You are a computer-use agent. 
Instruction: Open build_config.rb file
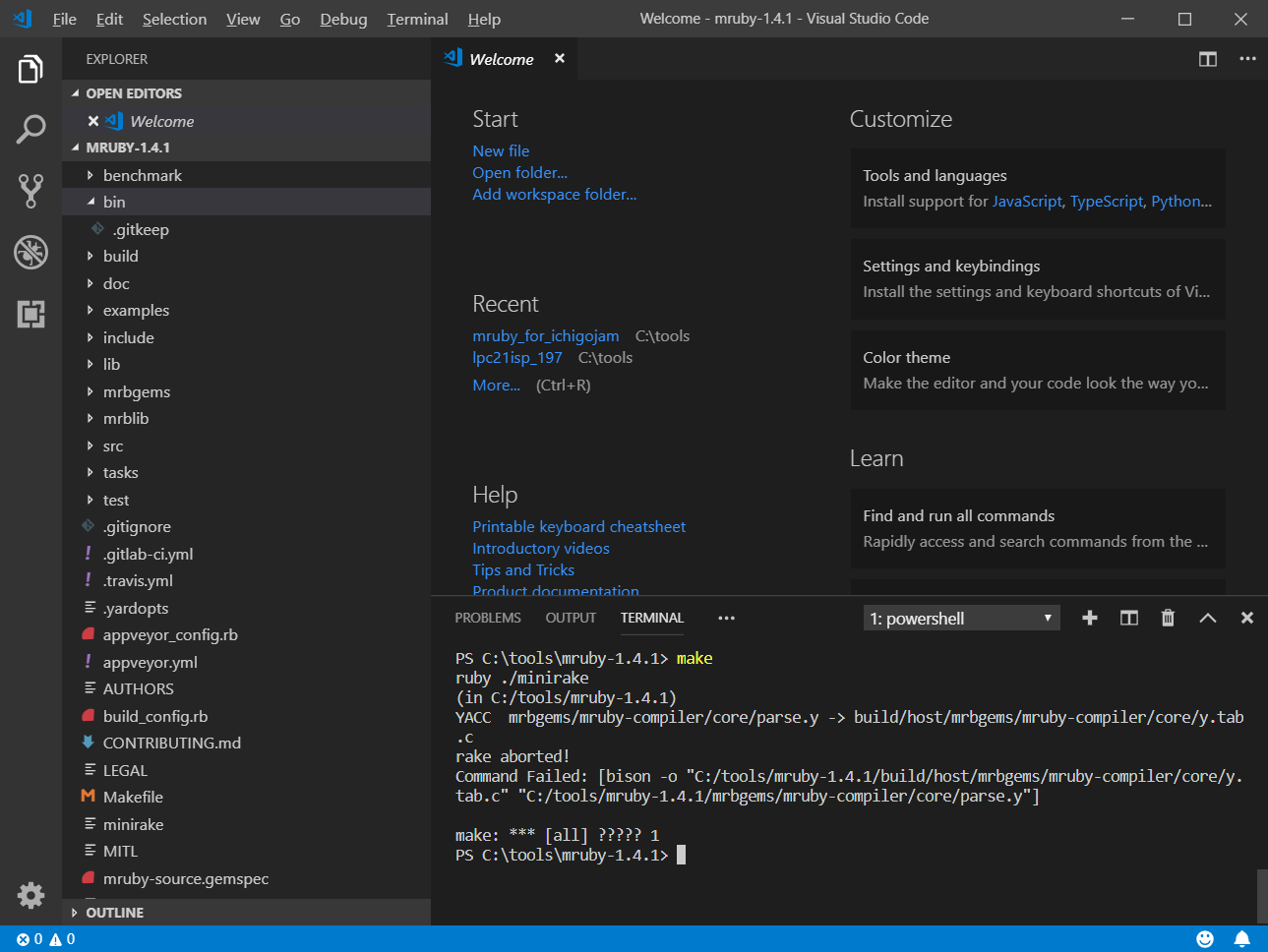[246, 716]
